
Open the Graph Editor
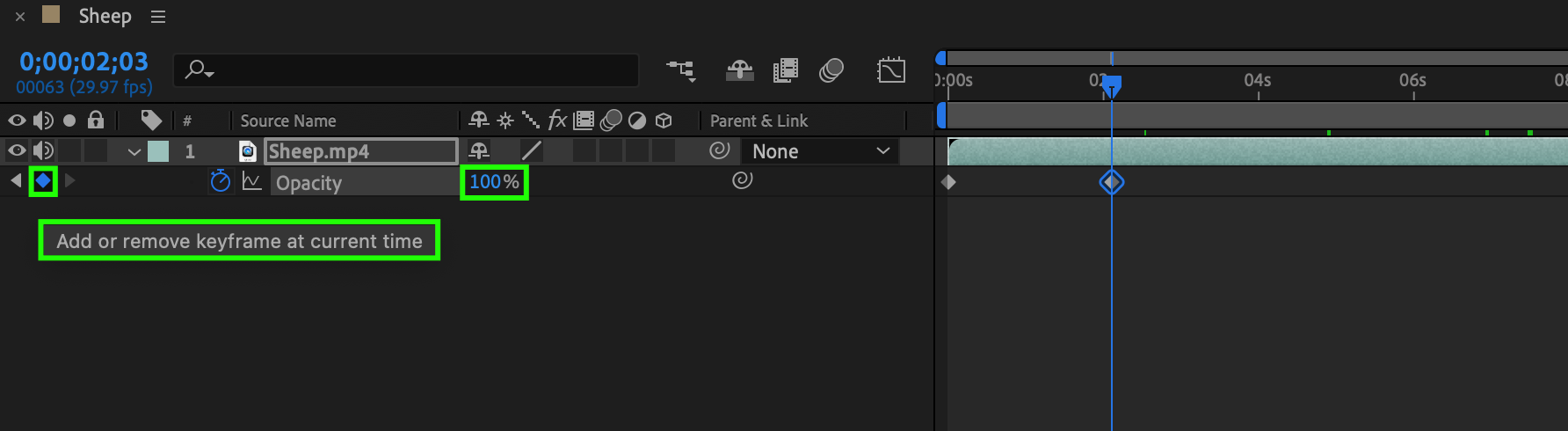(x=890, y=70)
